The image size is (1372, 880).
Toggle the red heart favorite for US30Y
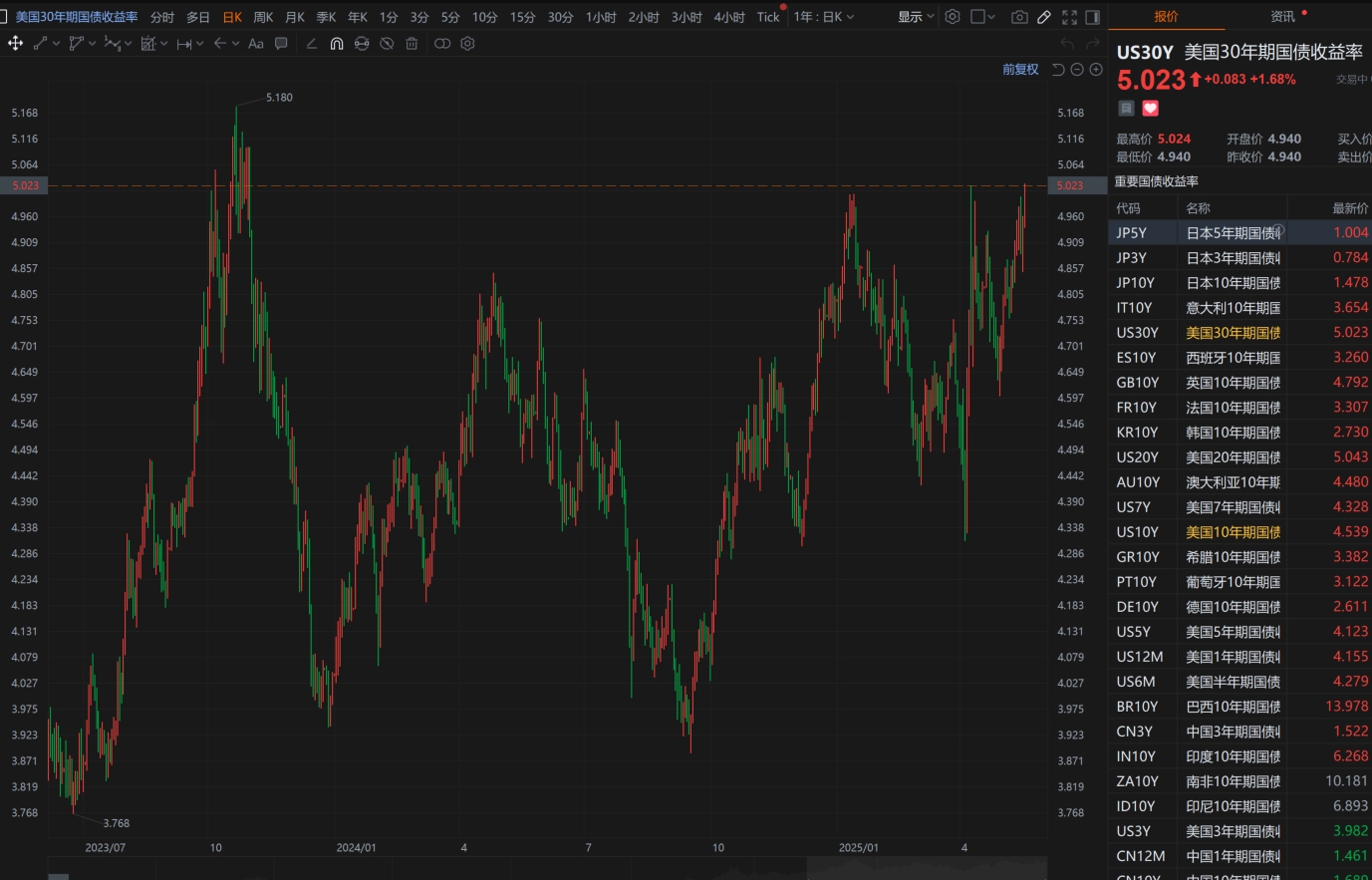(1151, 108)
